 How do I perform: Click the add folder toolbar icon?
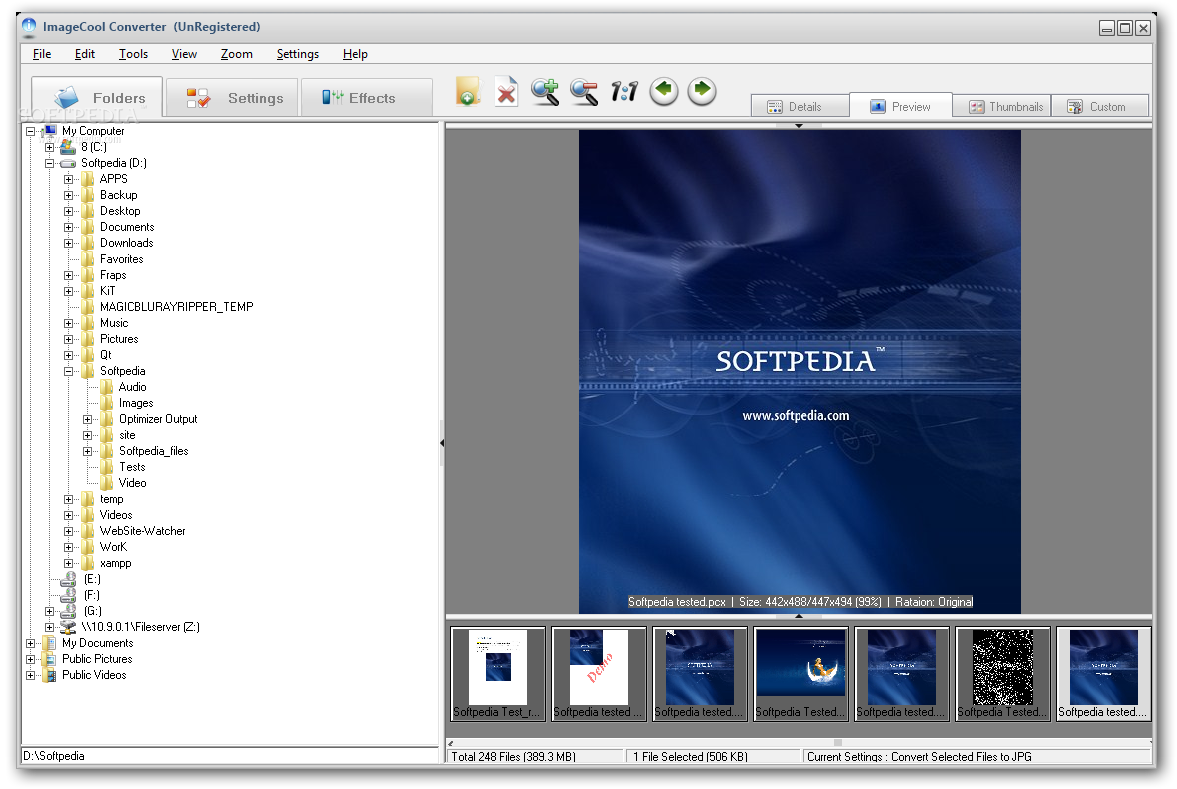[467, 92]
